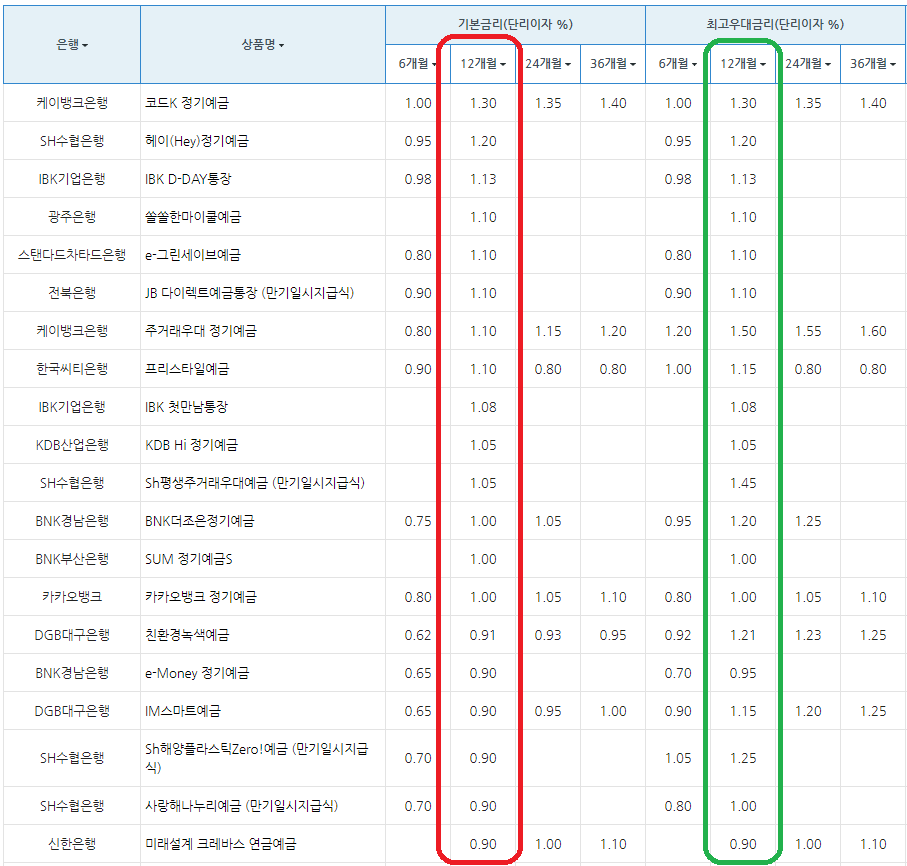Select product KDB Hi 정기예금
The image size is (907, 866).
191,445
